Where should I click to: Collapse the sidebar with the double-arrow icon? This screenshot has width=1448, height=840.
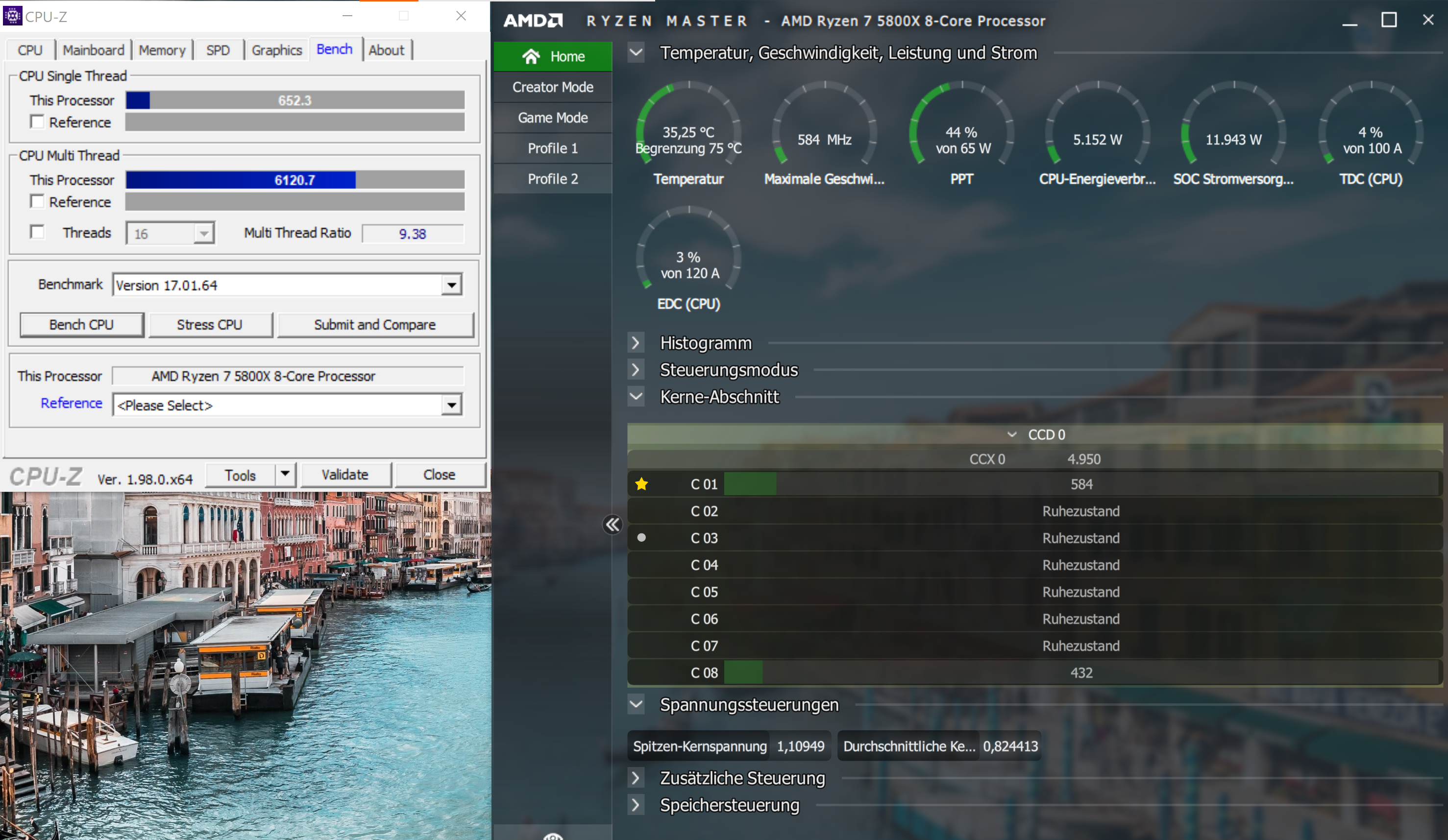(x=613, y=524)
